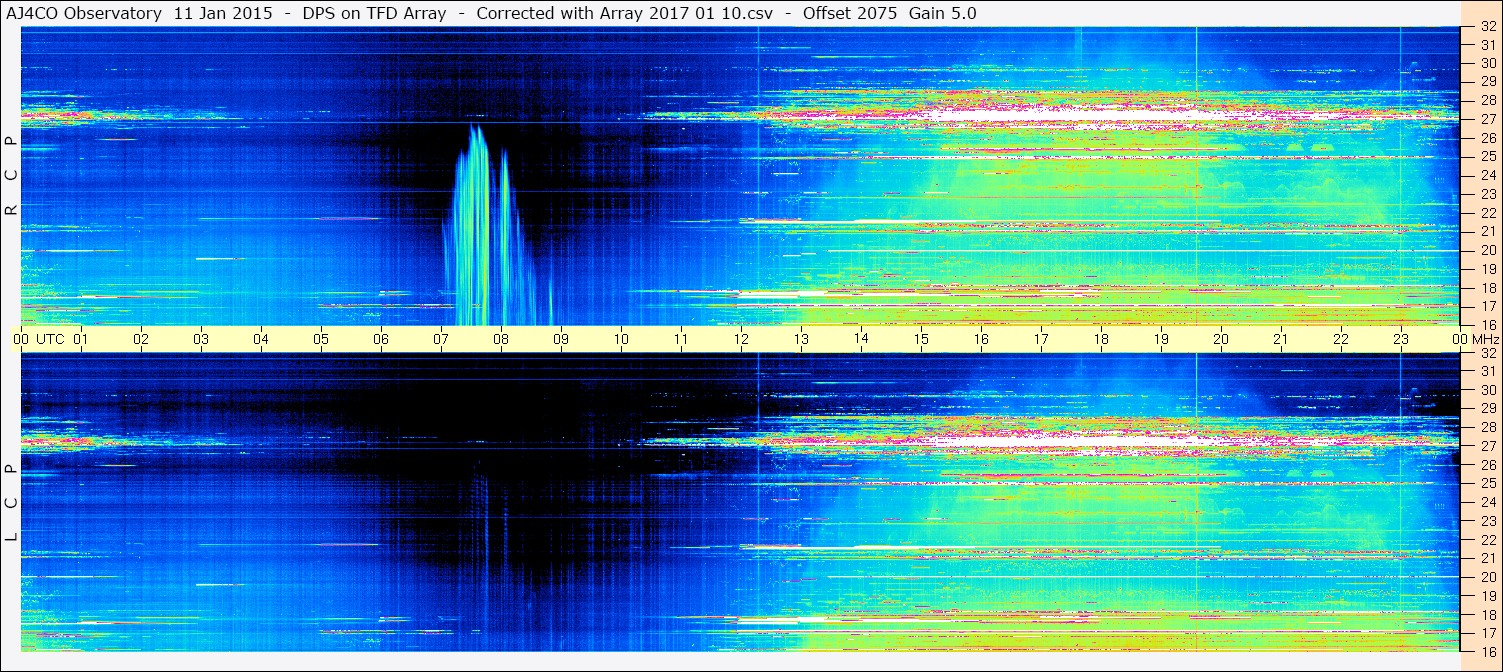The image size is (1503, 672).
Task: Click the "UTC" label on the time axis
Action: click(50, 339)
